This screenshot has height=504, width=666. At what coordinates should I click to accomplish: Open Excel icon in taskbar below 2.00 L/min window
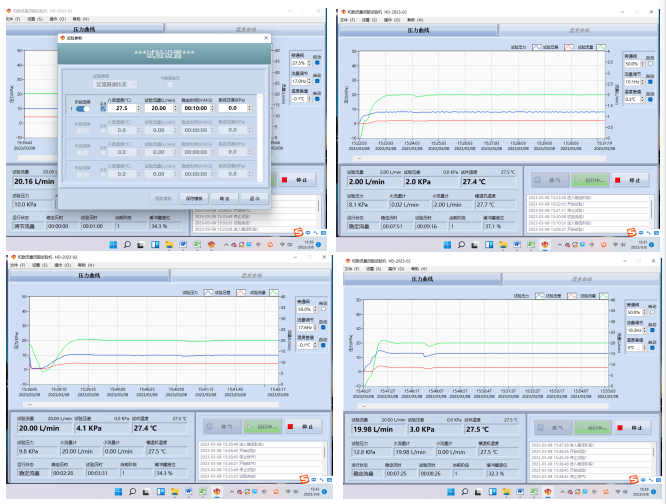click(x=531, y=245)
